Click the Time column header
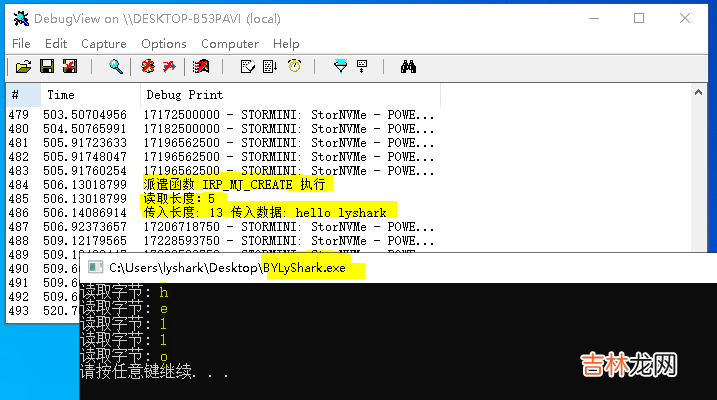The height and width of the screenshot is (400, 717). [61, 95]
